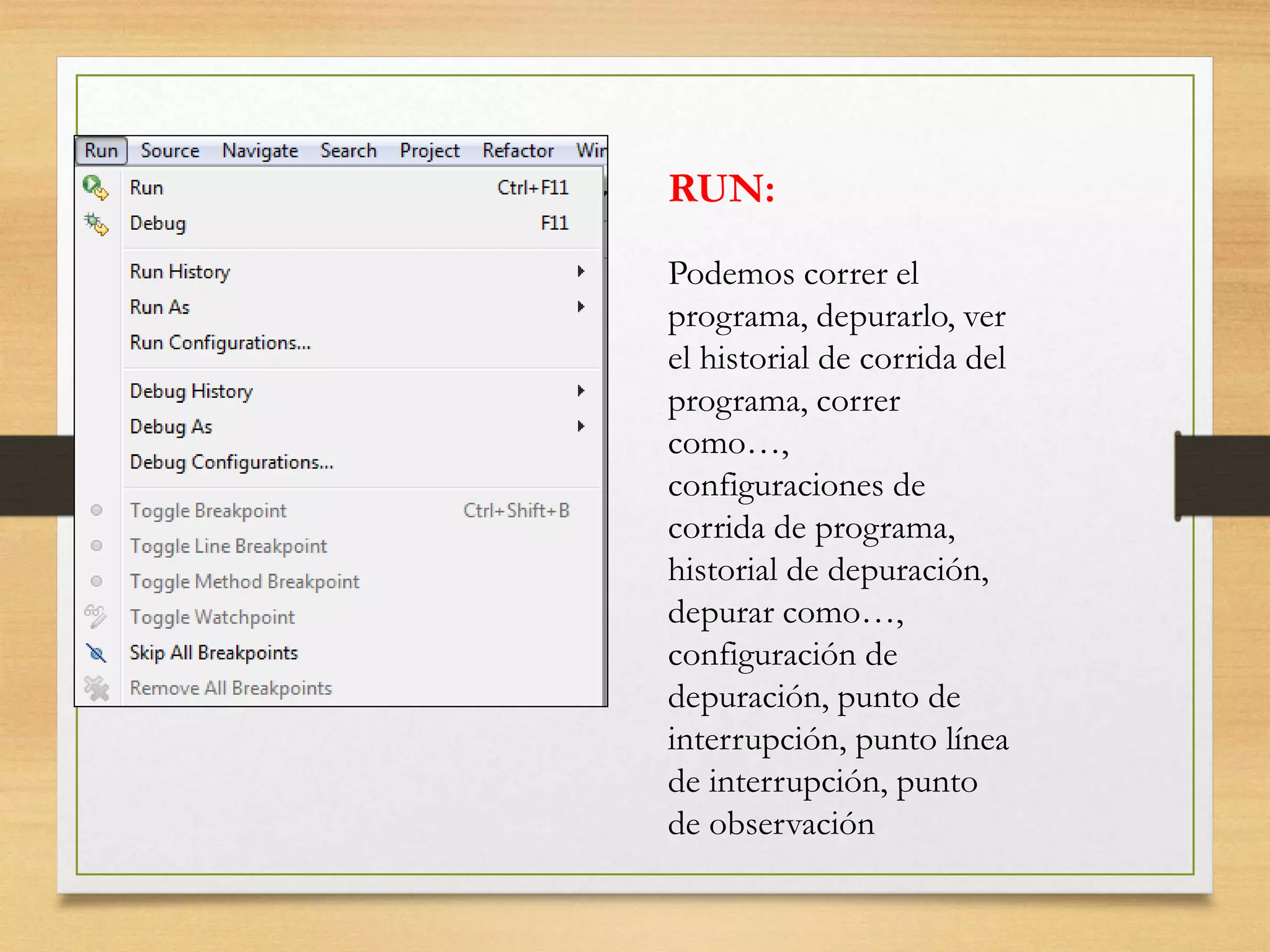Expand the Run As submenu arrow

point(581,306)
